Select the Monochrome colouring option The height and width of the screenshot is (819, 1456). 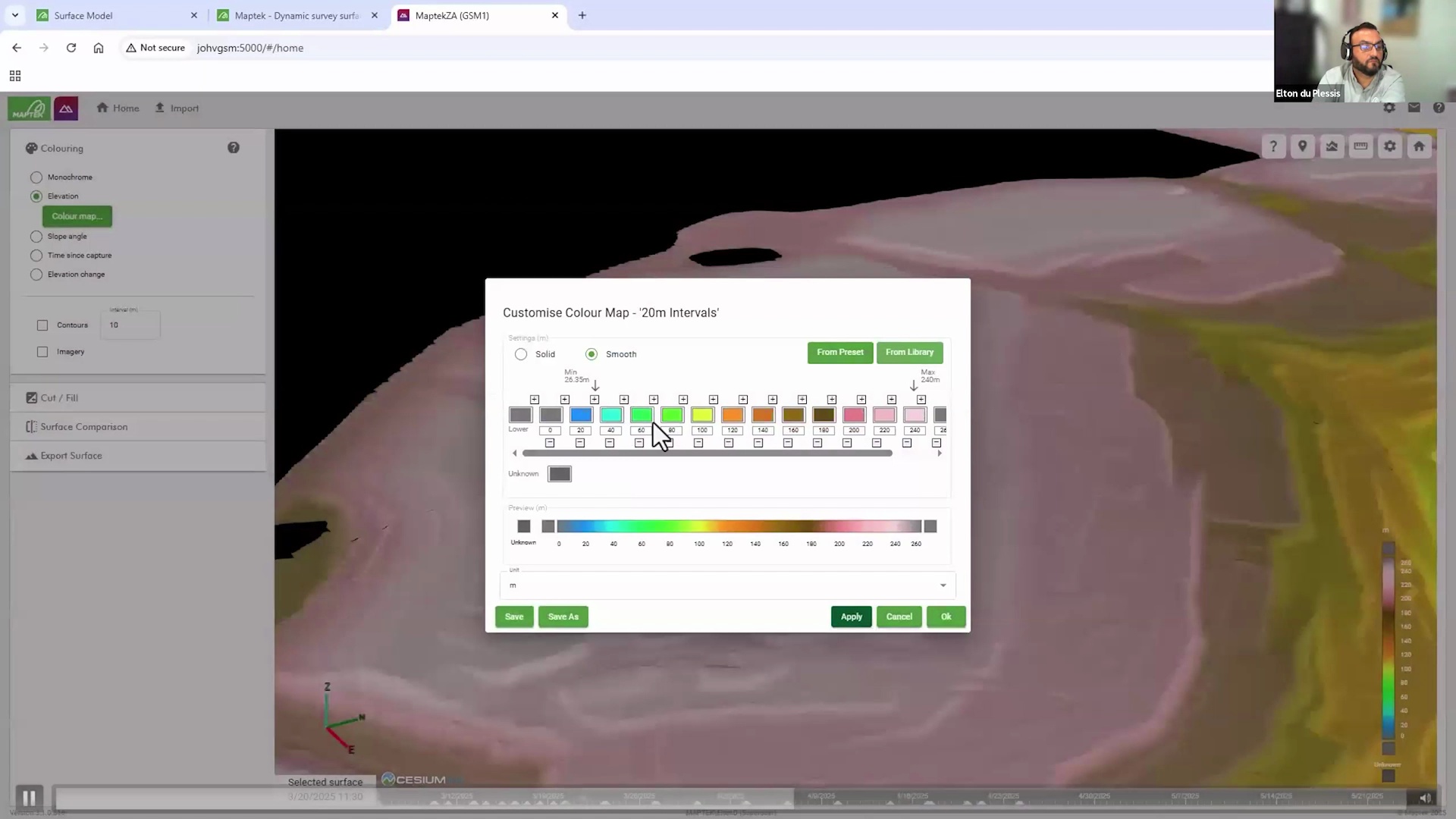pyautogui.click(x=36, y=177)
